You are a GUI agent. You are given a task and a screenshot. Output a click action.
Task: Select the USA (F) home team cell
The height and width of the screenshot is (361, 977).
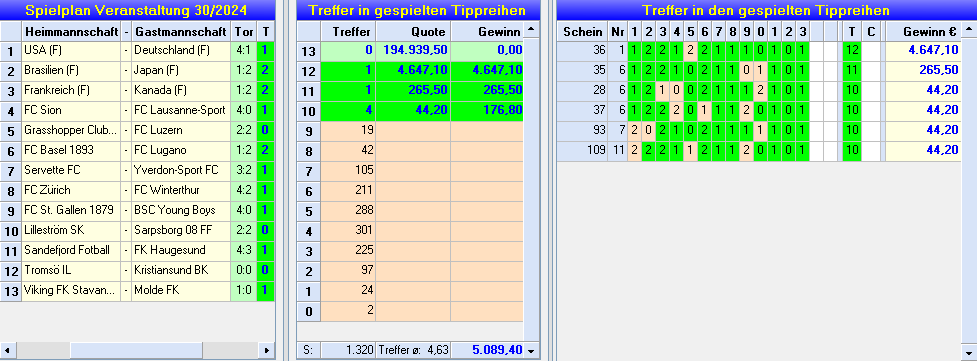(x=71, y=51)
